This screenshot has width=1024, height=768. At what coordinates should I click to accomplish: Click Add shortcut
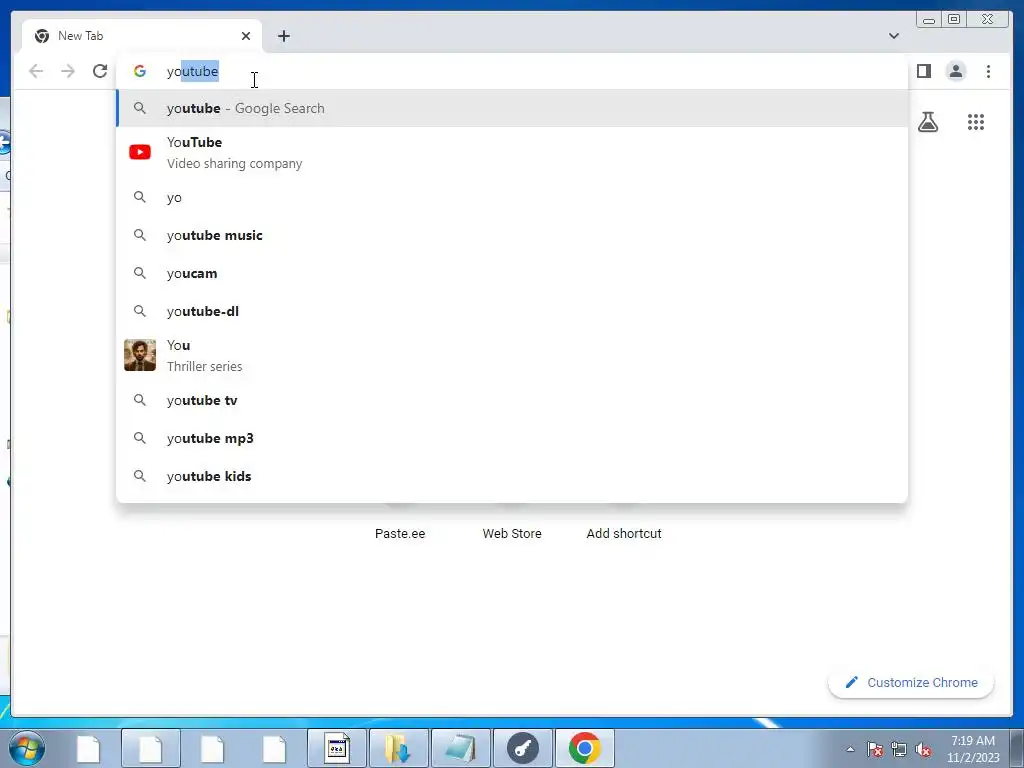click(624, 533)
